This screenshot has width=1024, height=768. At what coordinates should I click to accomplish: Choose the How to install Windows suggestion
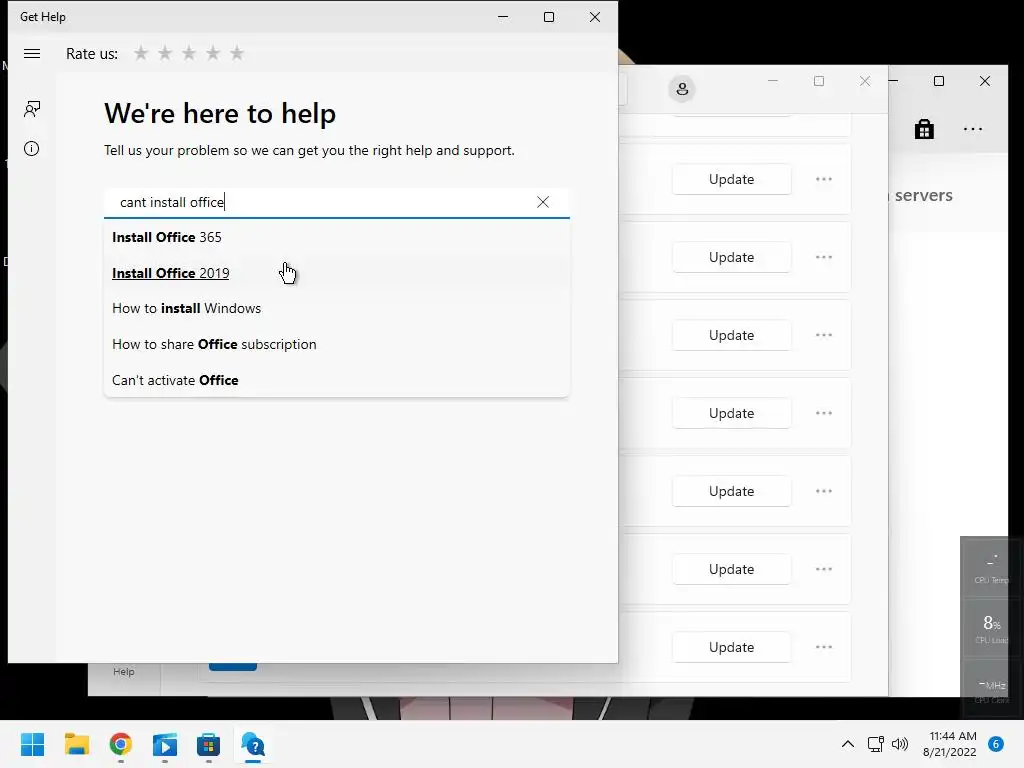coord(336,308)
